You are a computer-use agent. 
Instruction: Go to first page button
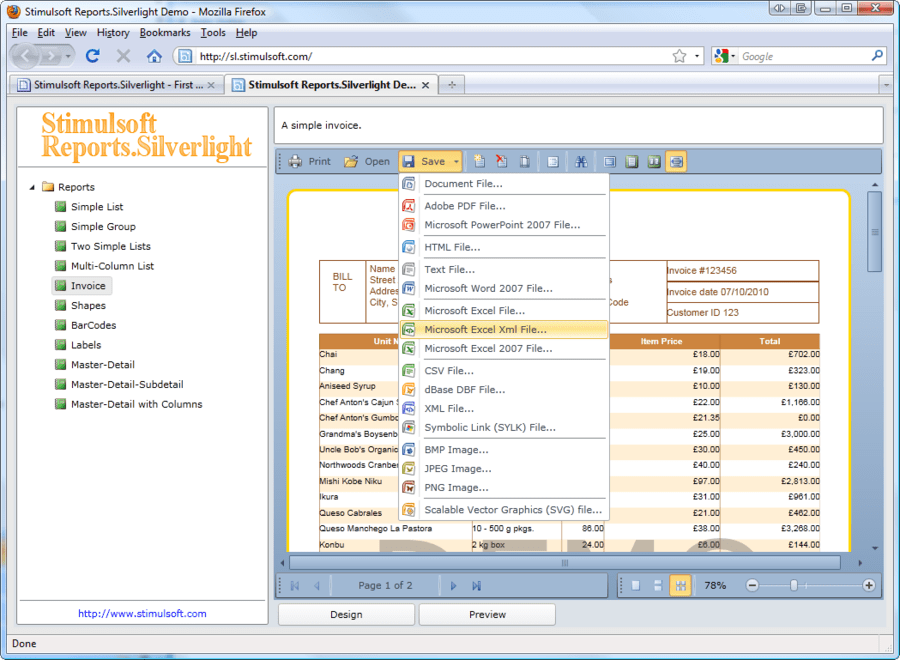click(x=295, y=585)
